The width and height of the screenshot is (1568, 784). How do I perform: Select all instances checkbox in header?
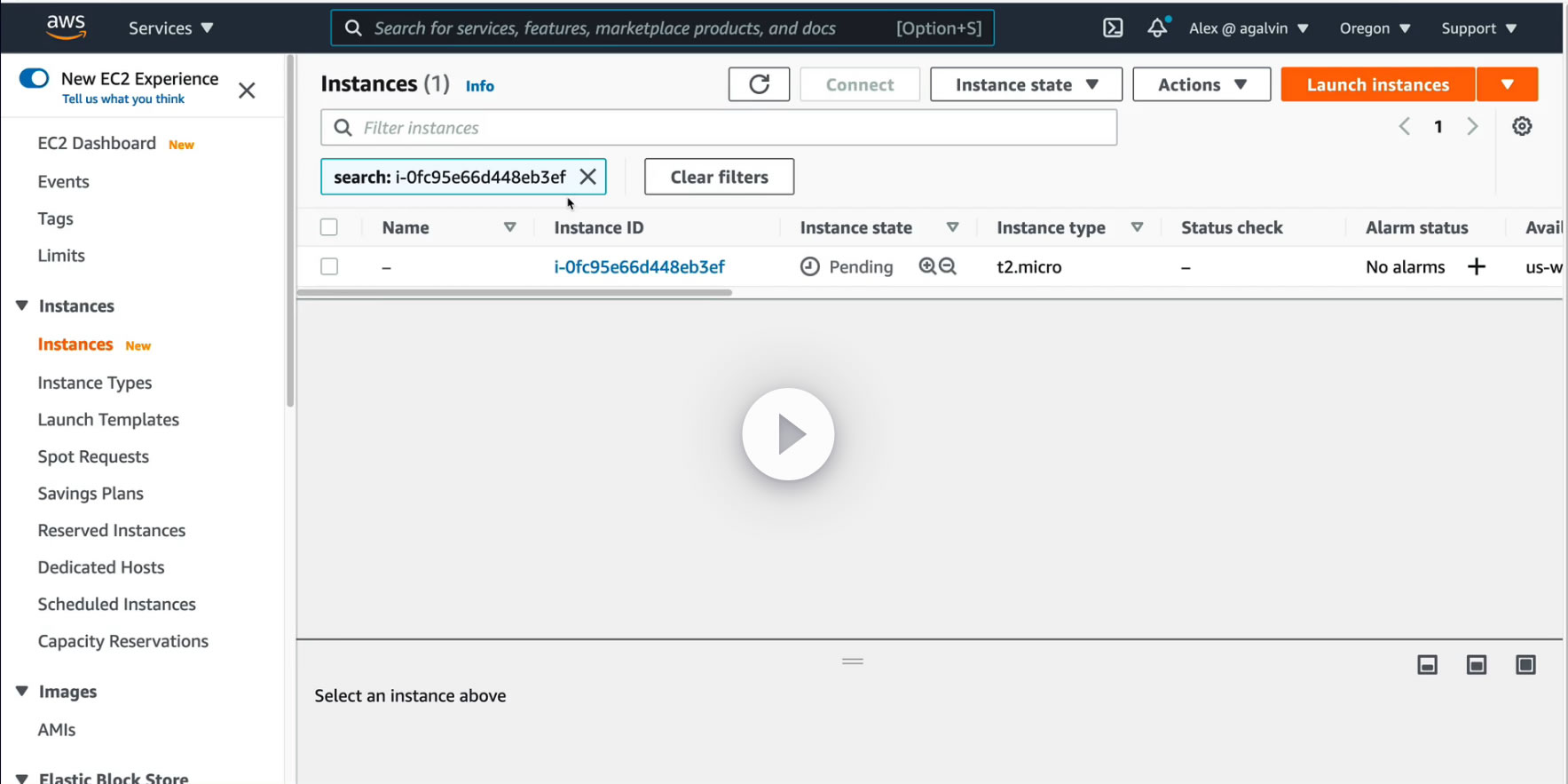[x=329, y=227]
